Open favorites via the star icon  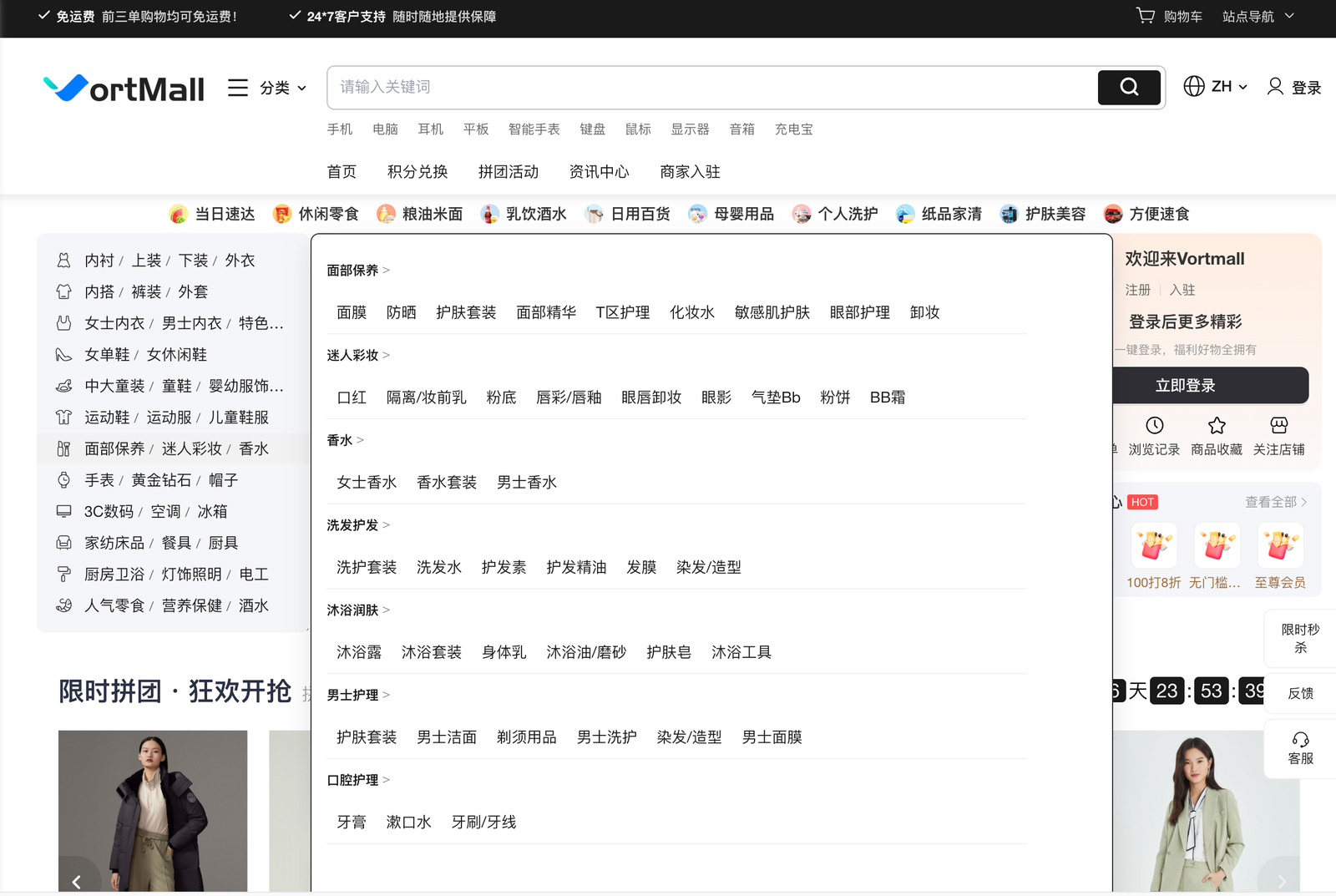click(1217, 425)
